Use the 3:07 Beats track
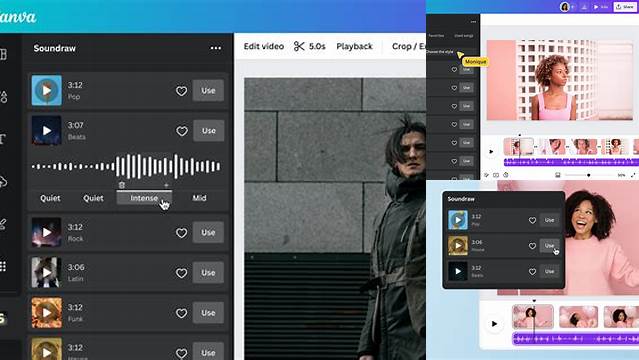The width and height of the screenshot is (639, 360). (208, 130)
